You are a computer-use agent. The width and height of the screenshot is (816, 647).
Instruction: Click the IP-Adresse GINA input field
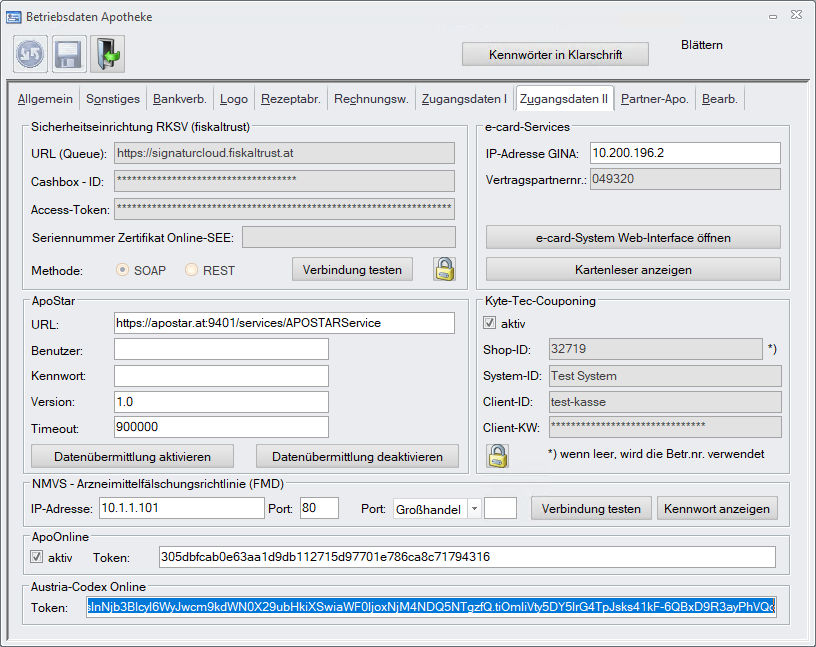click(684, 153)
